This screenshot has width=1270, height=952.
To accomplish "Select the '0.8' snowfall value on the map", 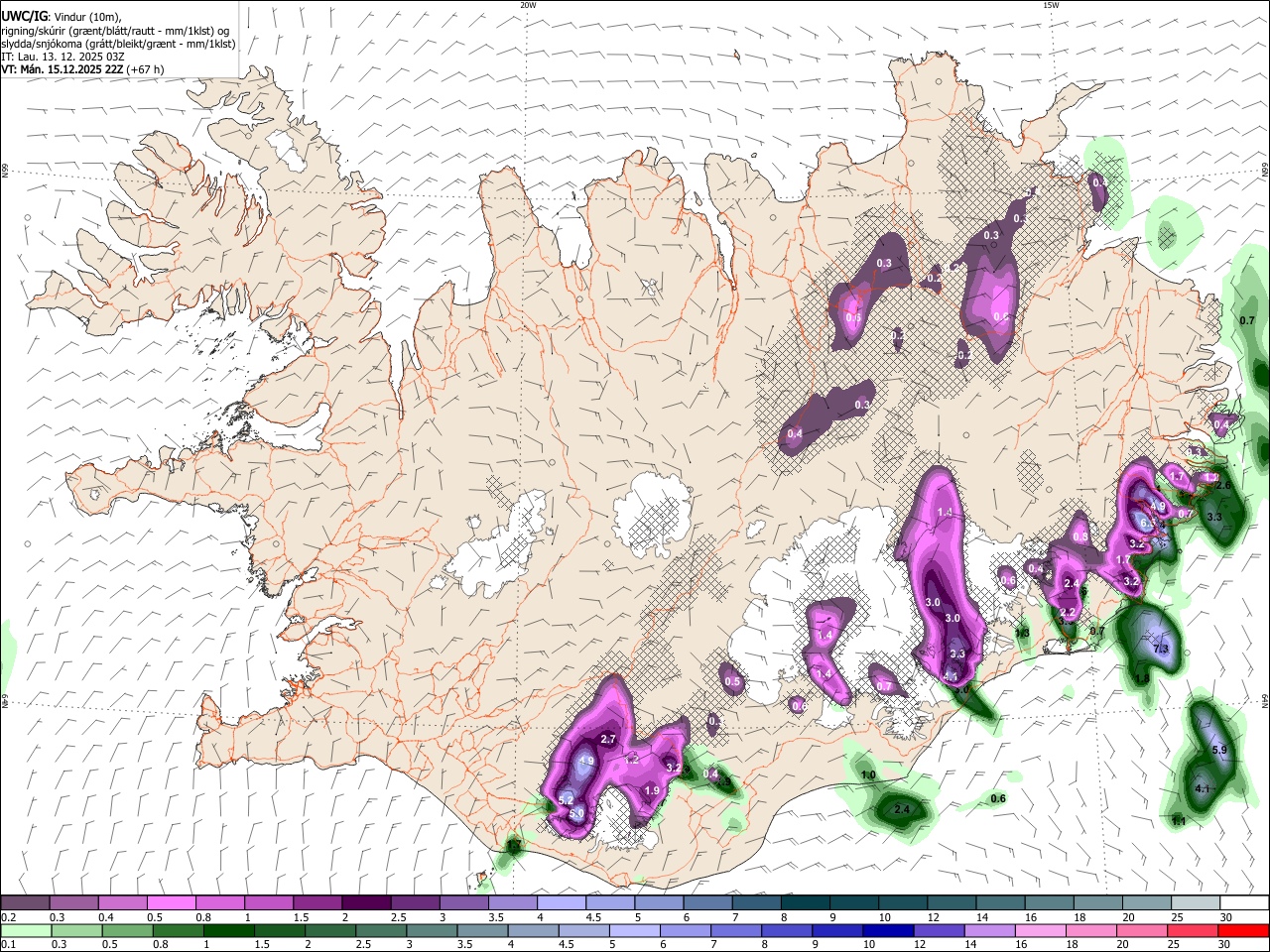I will tap(1080, 536).
